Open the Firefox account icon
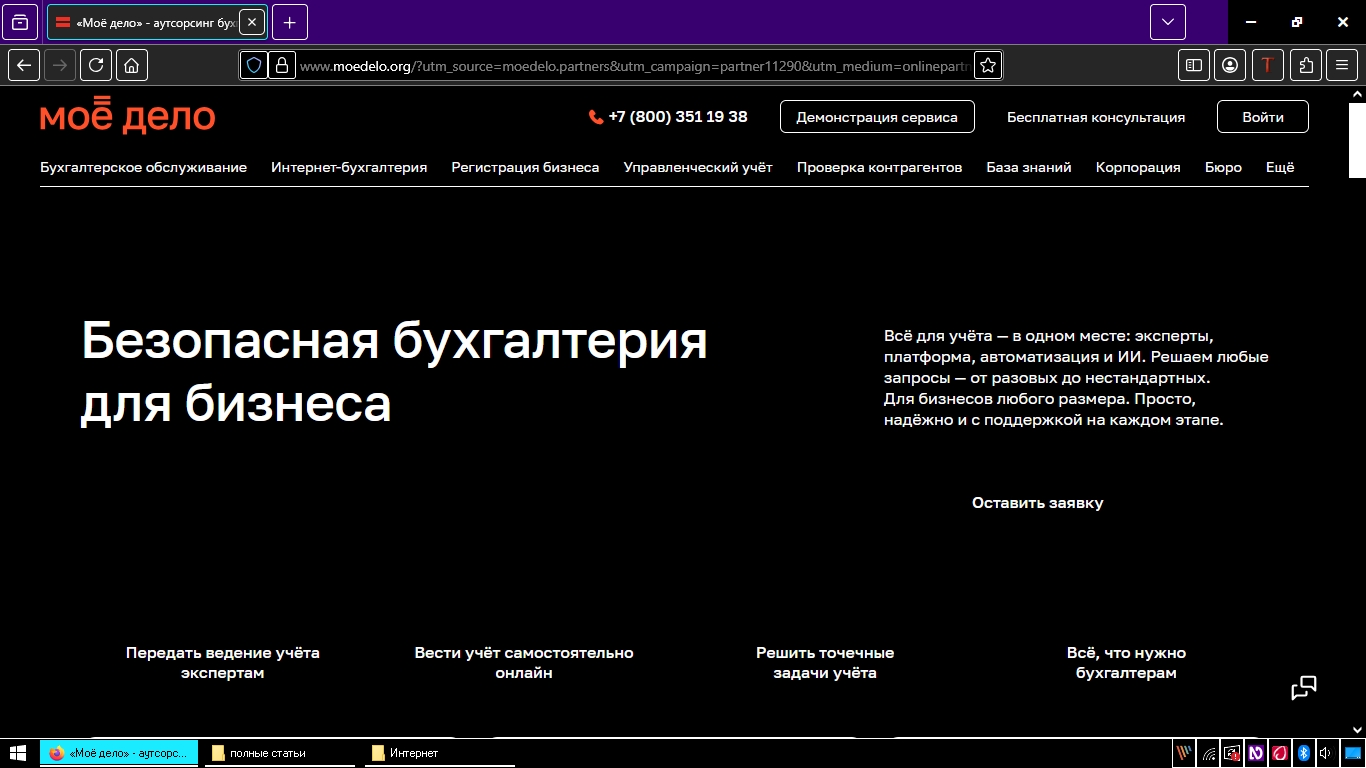Screen dimensions: 1366x768 point(1230,65)
